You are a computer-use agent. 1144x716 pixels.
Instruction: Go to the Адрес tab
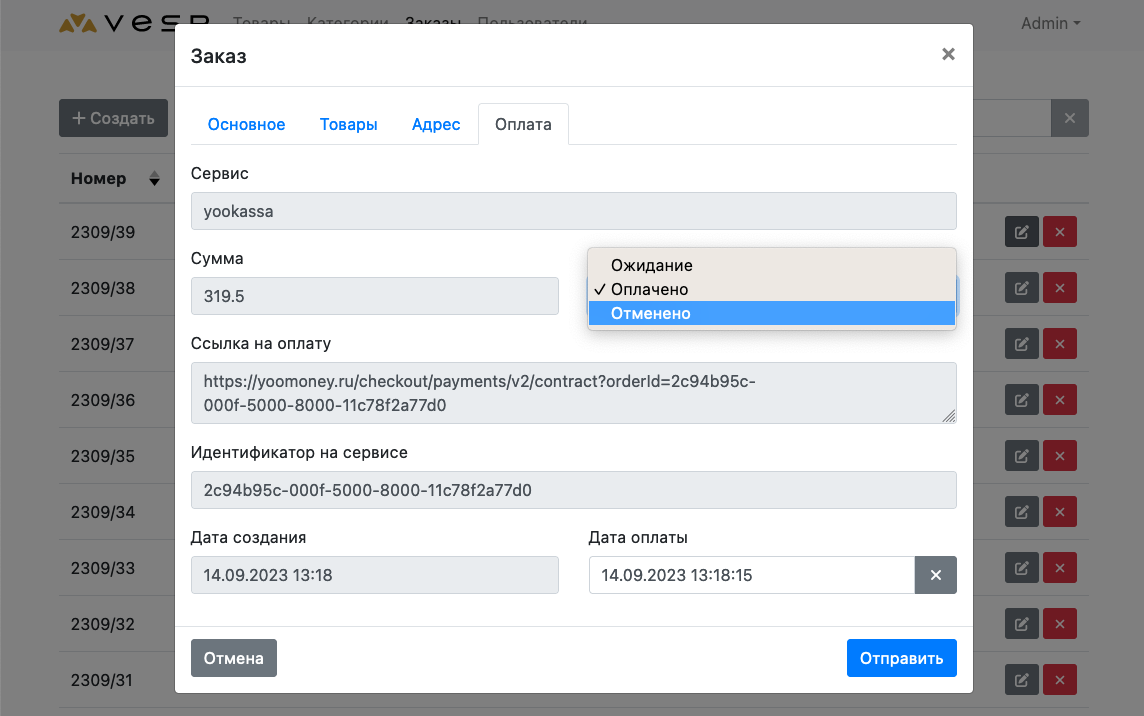pyautogui.click(x=436, y=125)
